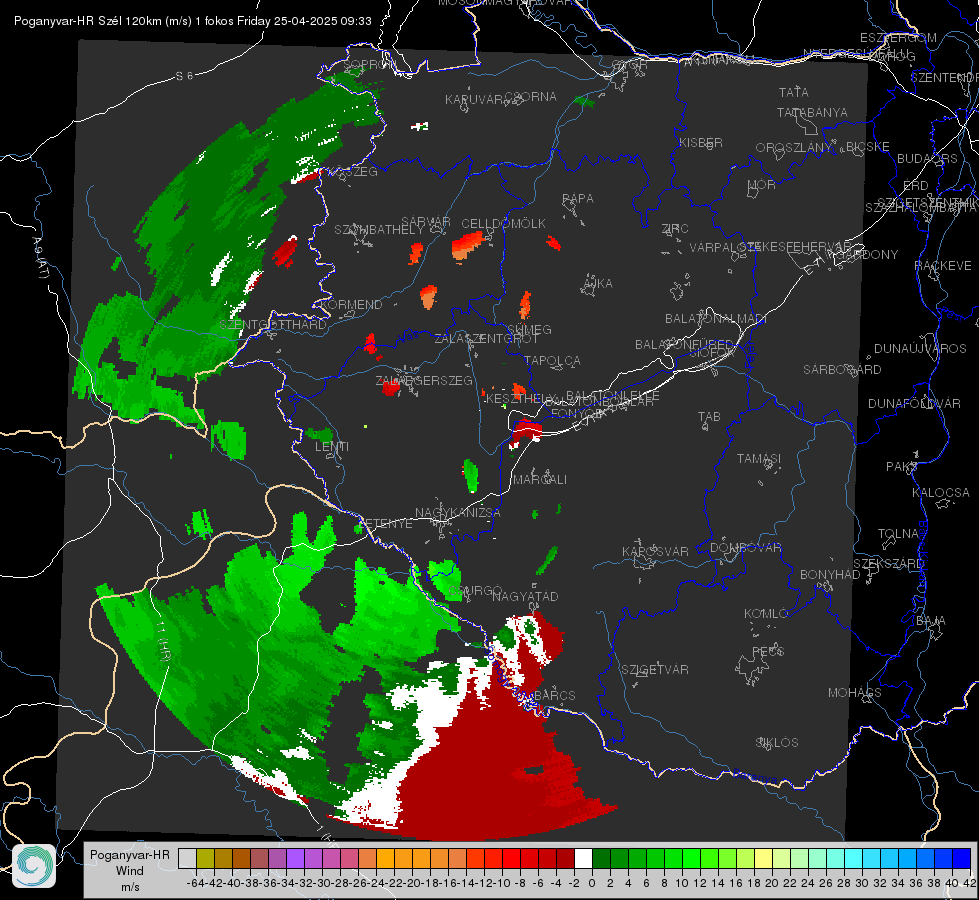Click the BAJA city label
The width and height of the screenshot is (979, 900).
(x=931, y=621)
